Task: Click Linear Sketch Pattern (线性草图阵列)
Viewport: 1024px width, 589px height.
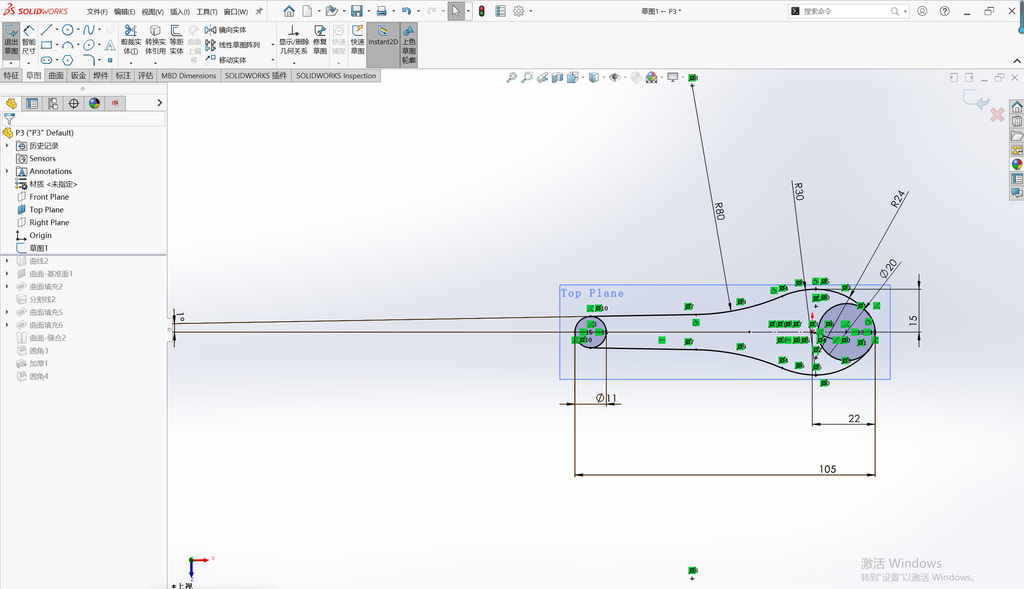Action: tap(232, 45)
